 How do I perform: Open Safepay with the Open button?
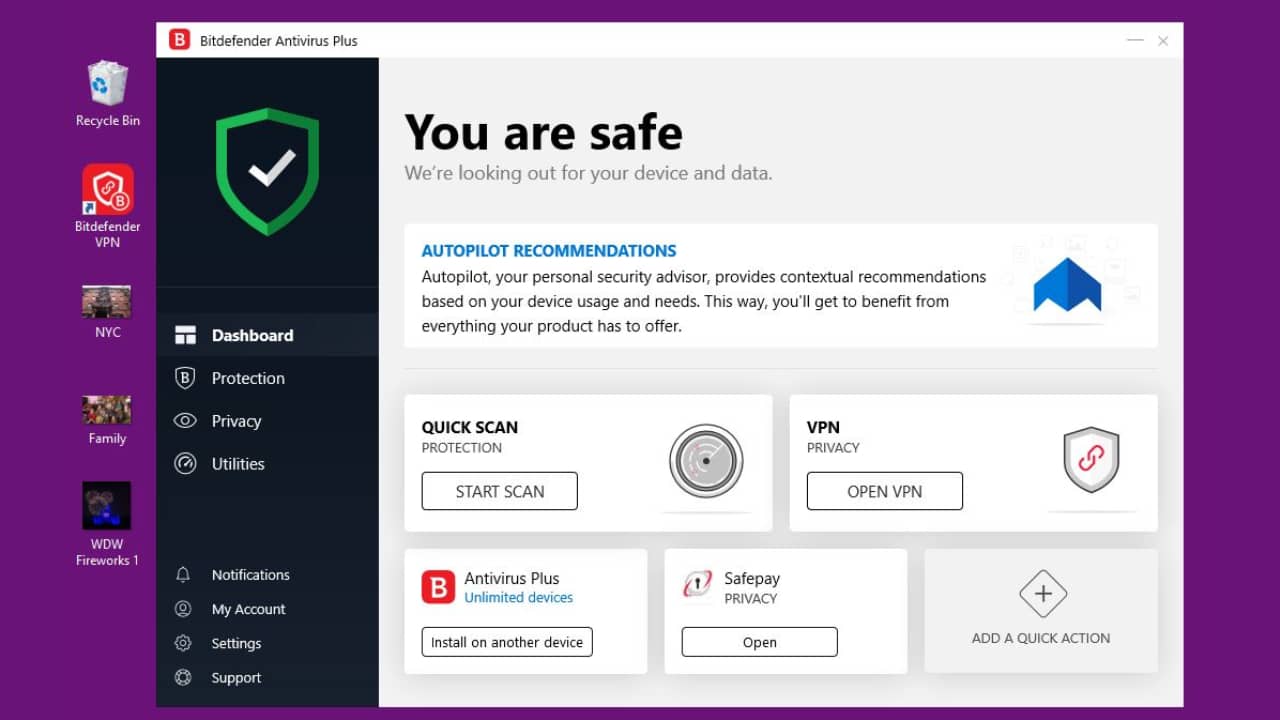(x=760, y=642)
